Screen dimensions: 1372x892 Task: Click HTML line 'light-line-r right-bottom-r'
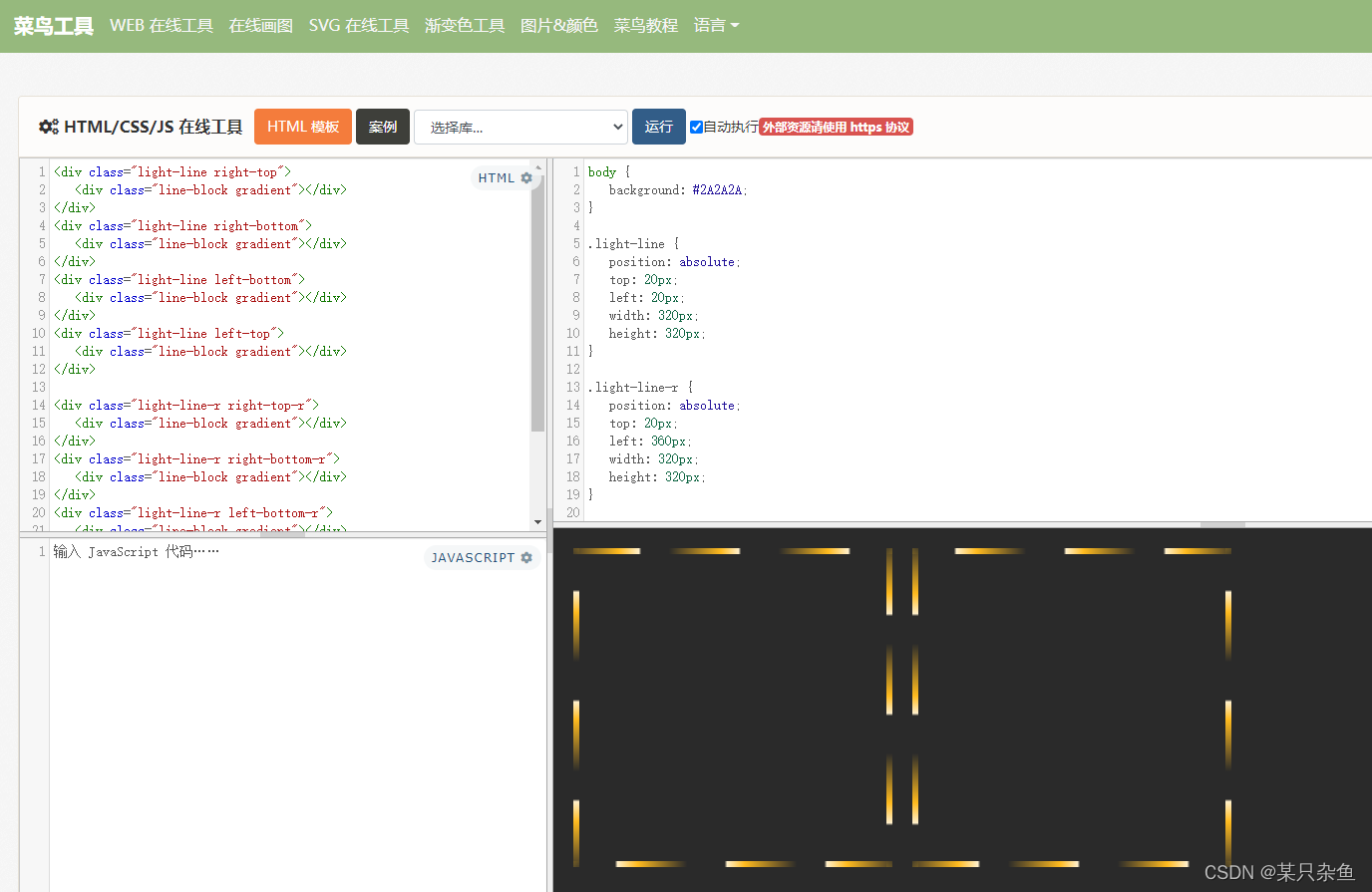tap(196, 458)
